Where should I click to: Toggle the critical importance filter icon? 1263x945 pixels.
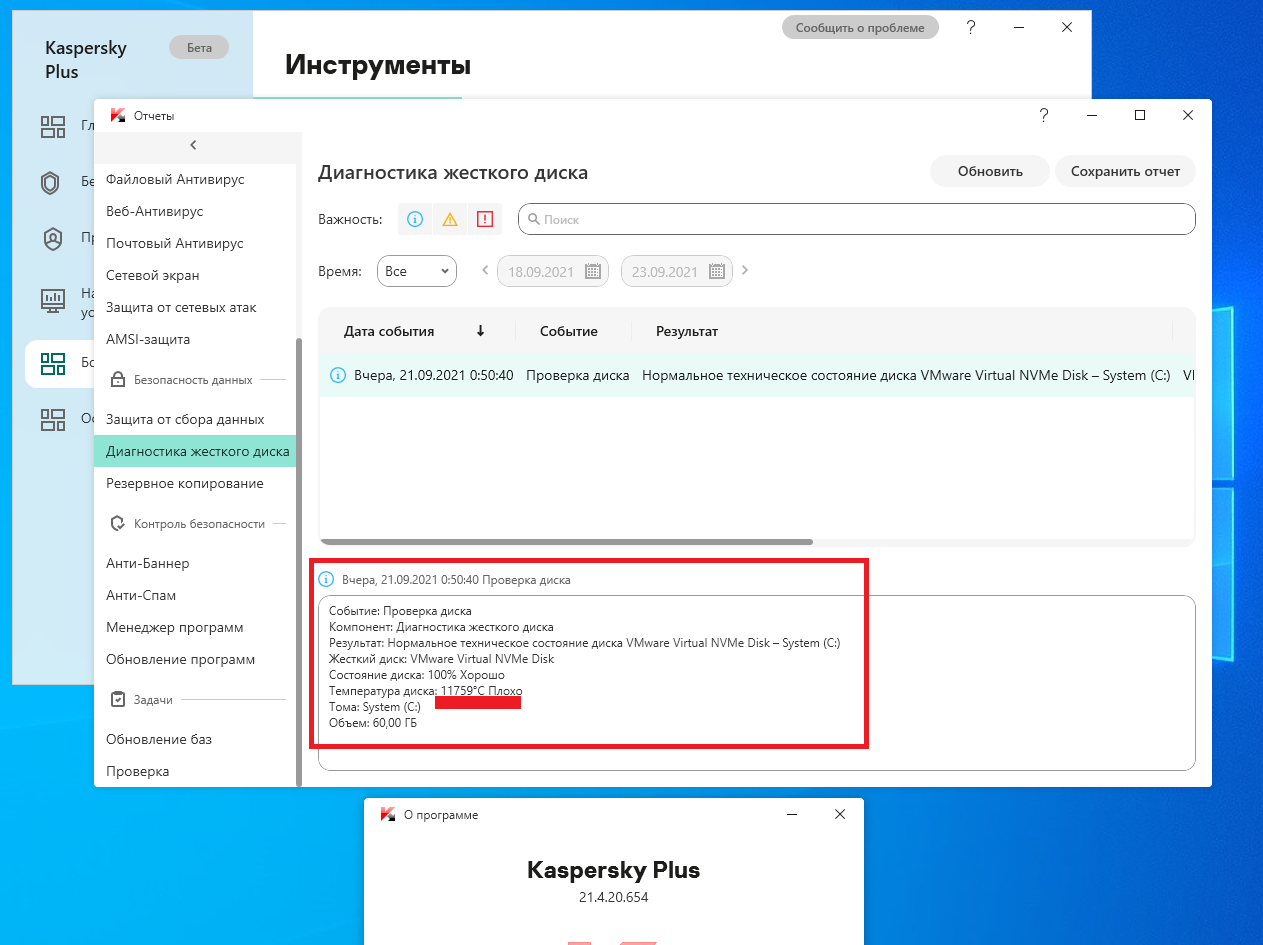pos(485,219)
